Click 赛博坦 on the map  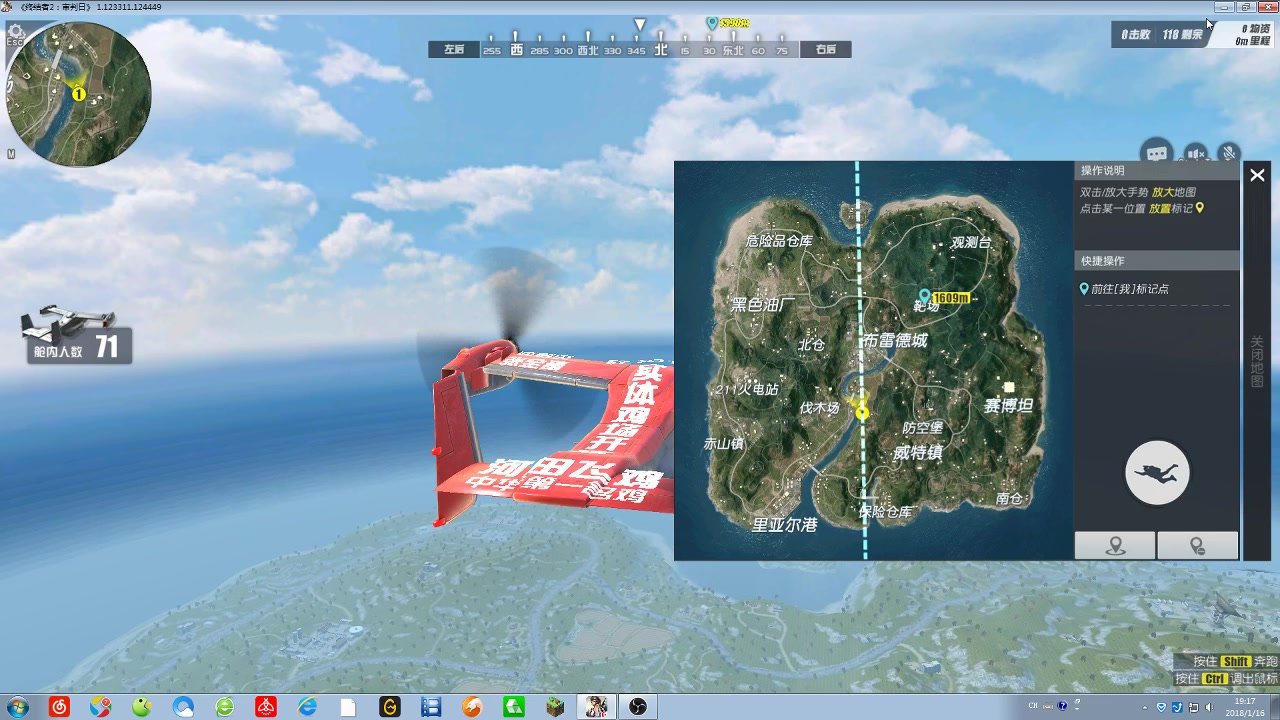[x=1008, y=405]
